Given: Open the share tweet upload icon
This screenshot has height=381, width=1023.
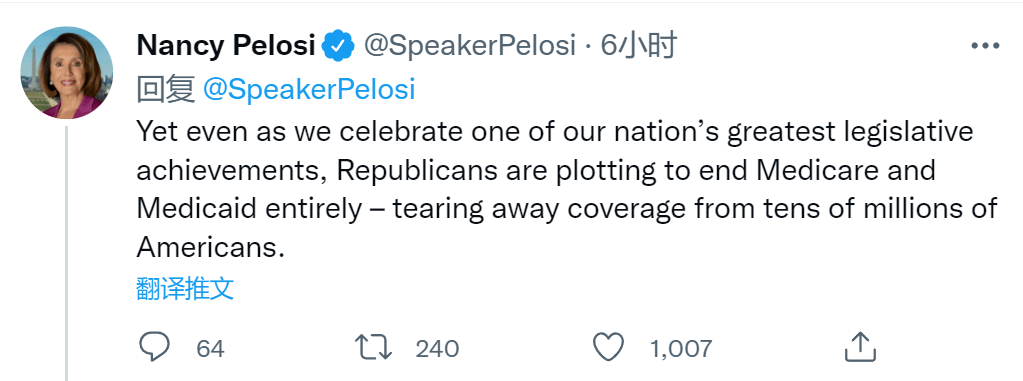Looking at the screenshot, I should (x=860, y=346).
